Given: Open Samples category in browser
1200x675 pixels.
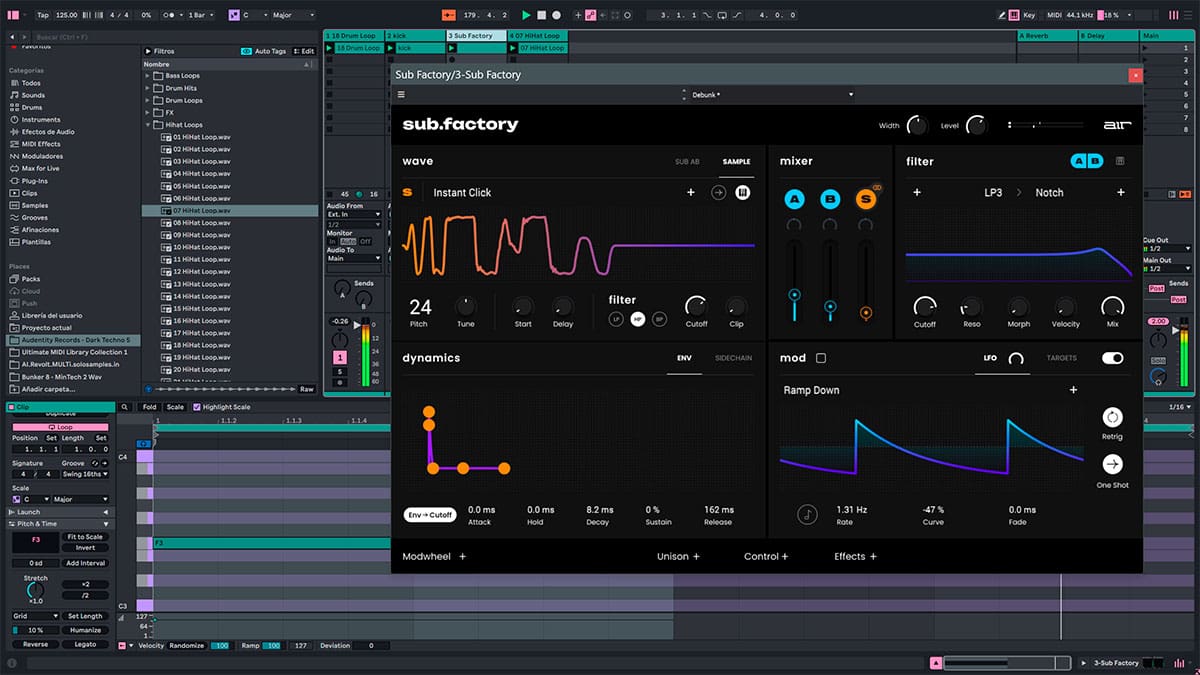Looking at the screenshot, I should point(34,205).
